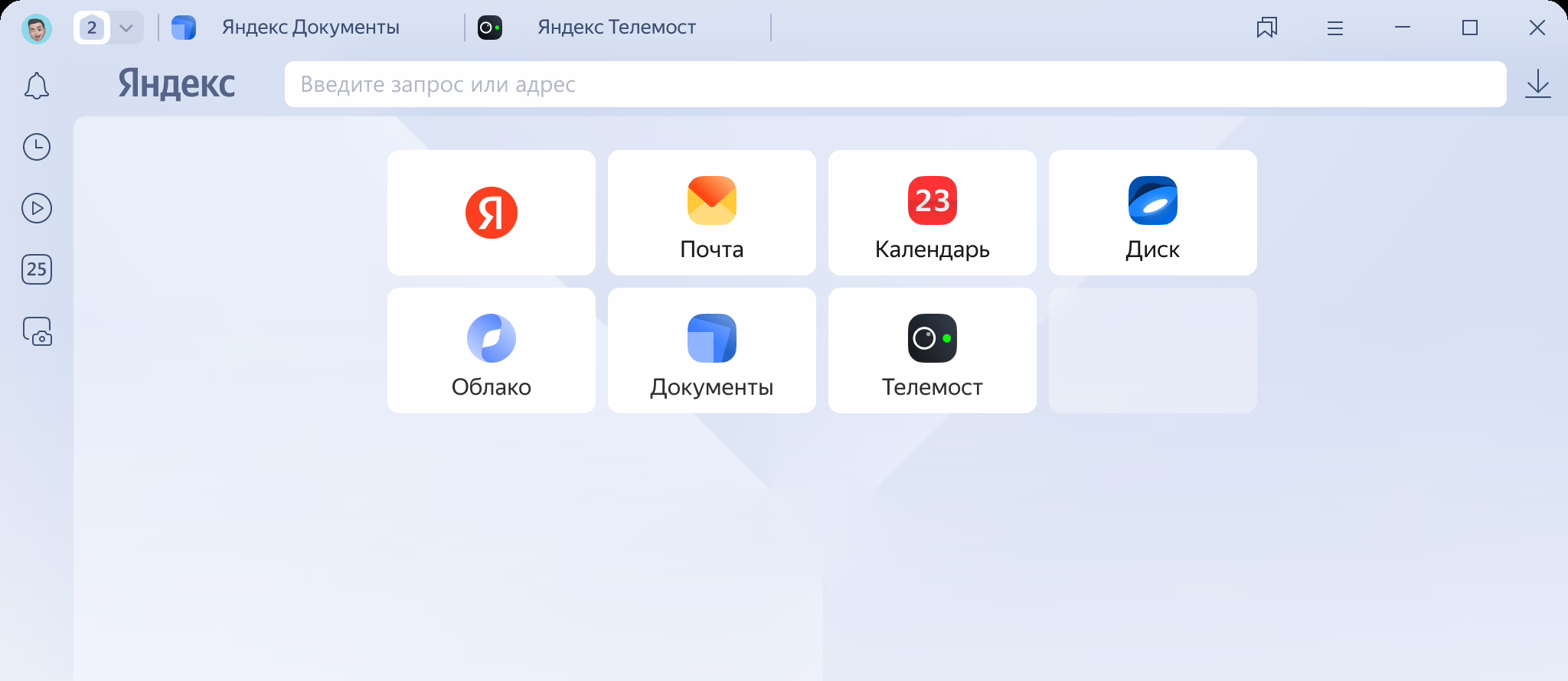
Task: Open the notifications bell in sidebar
Action: pos(37,86)
